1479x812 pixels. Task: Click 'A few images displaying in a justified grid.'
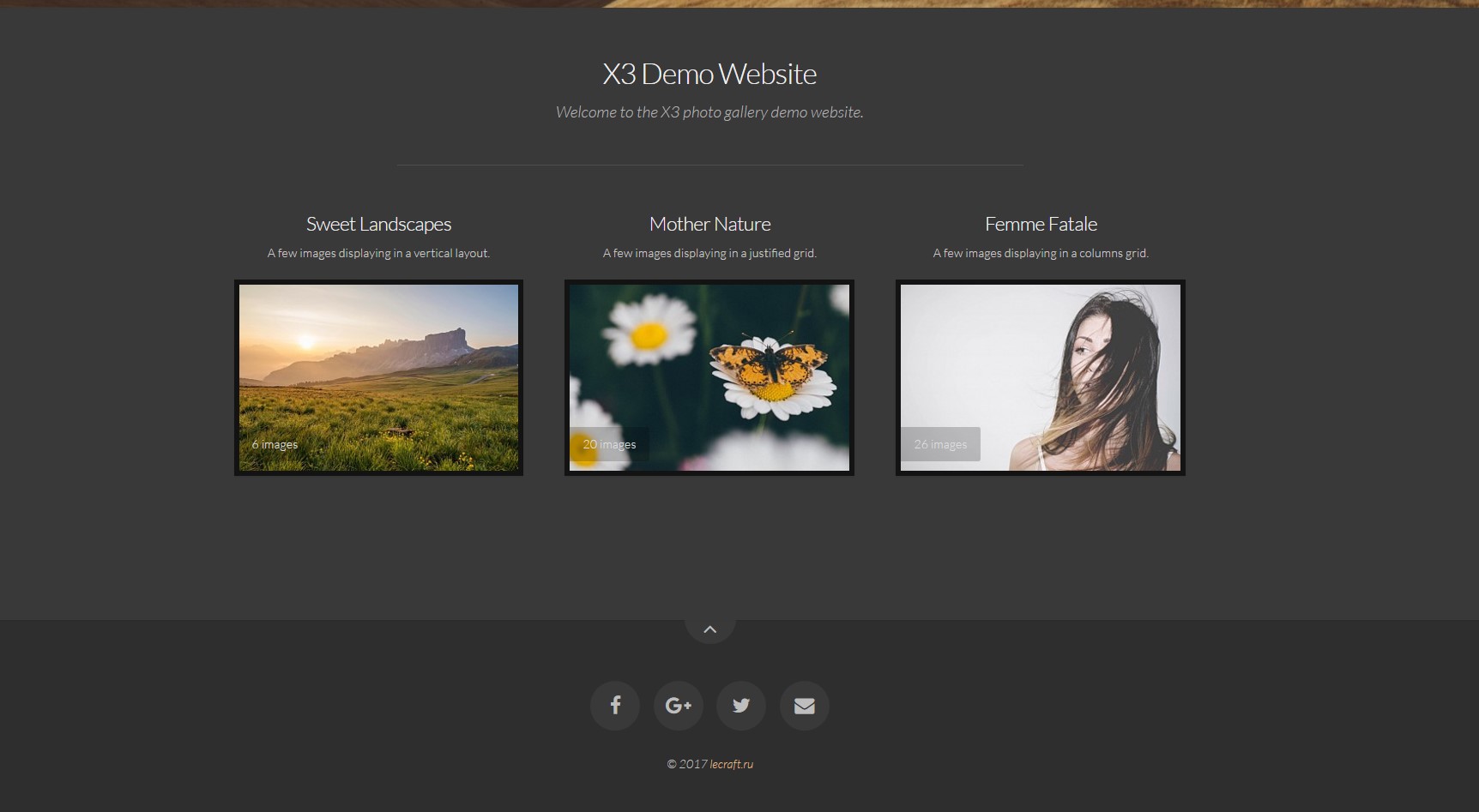[x=709, y=253]
